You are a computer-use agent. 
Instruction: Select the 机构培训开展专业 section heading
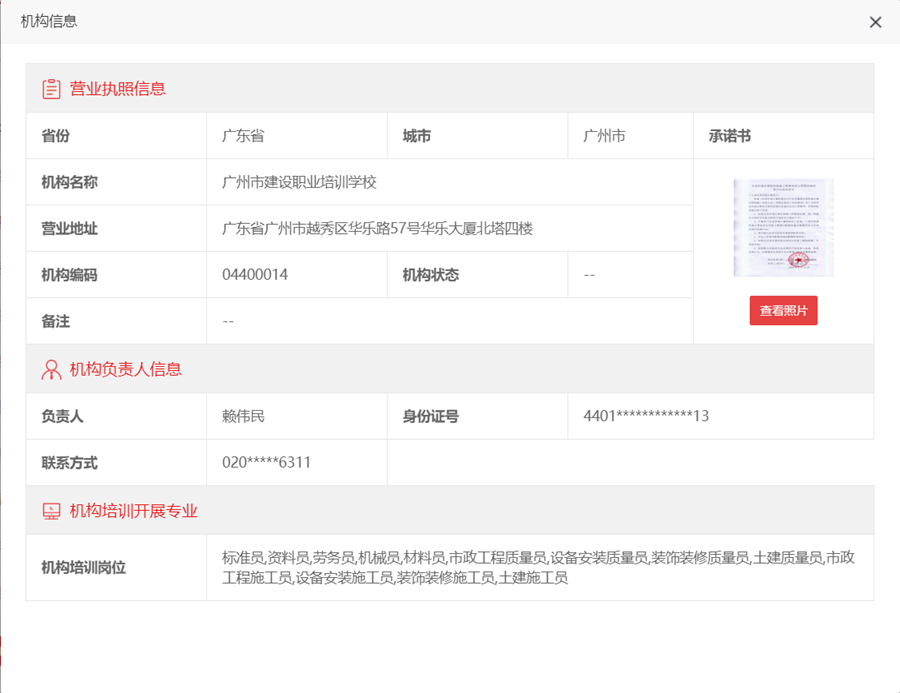(134, 511)
